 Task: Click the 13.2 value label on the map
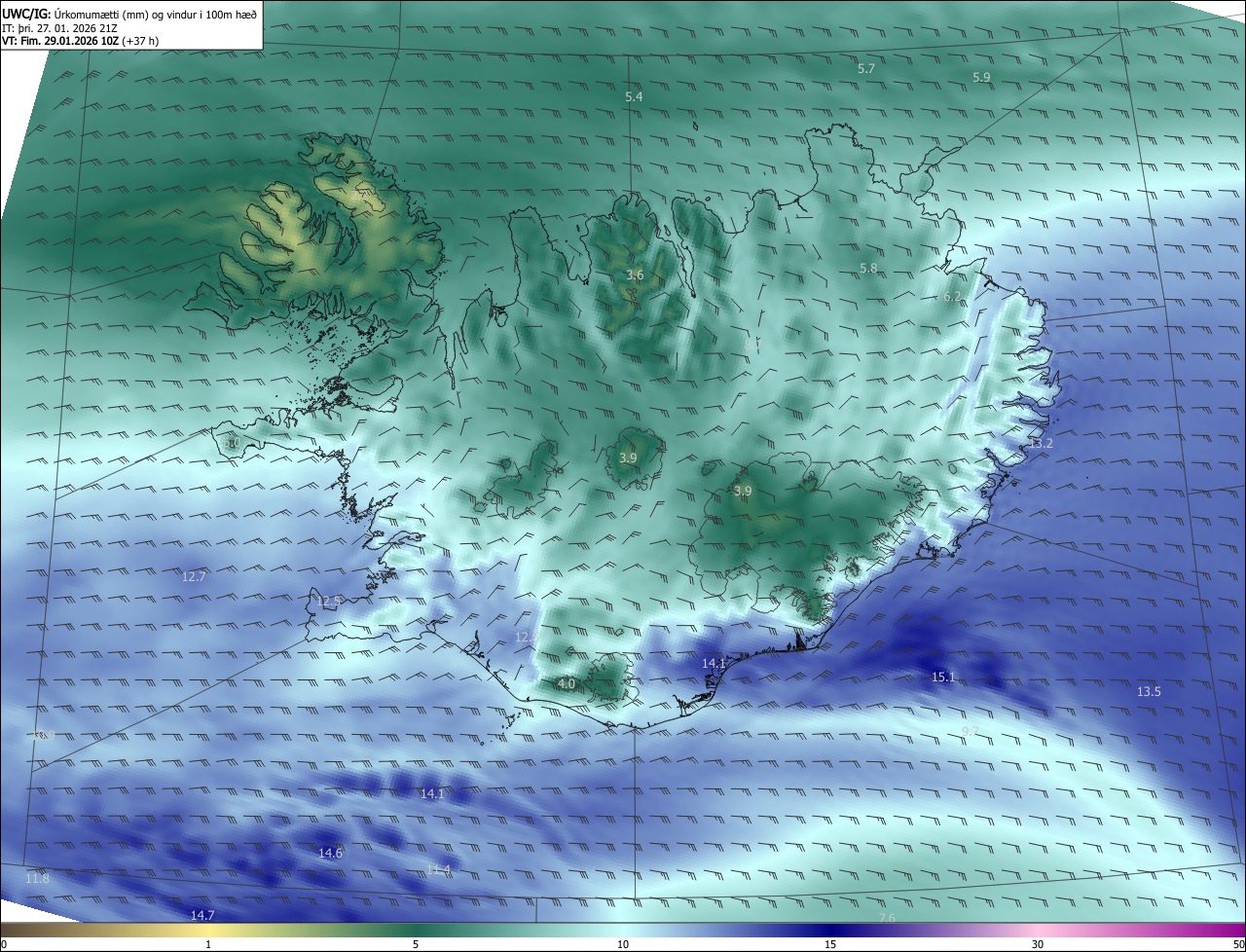click(1042, 443)
